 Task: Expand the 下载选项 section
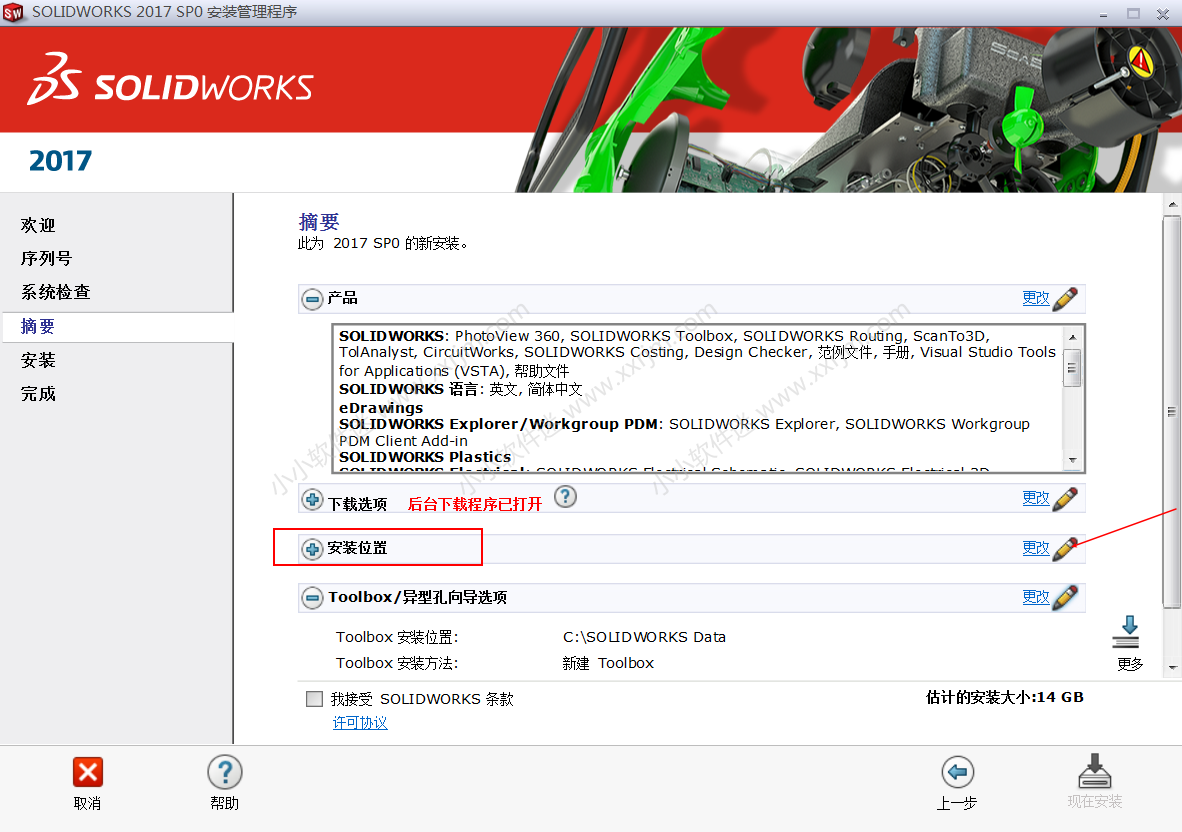coord(313,500)
